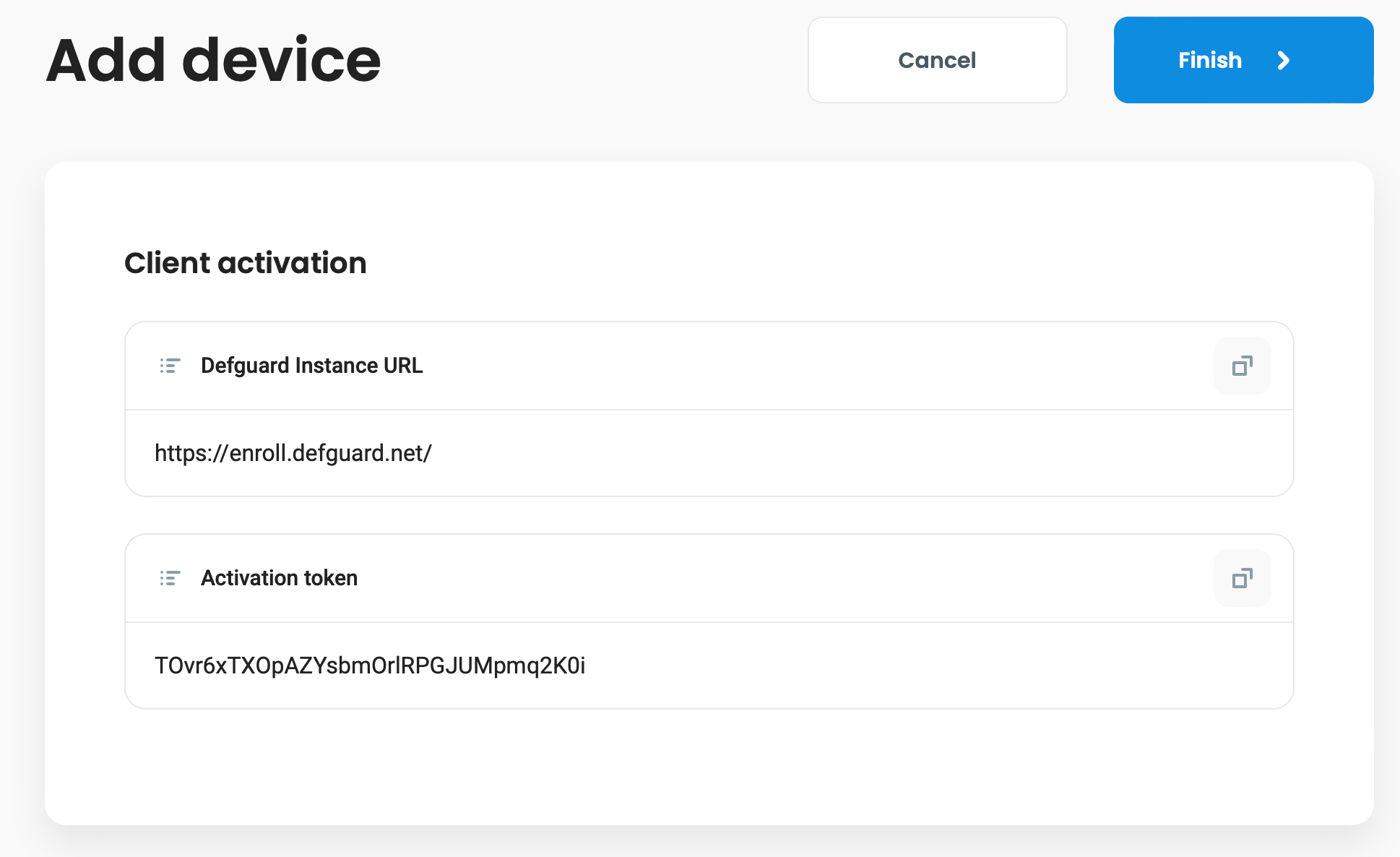
Task: Click the list icon beside Defguard Instance URL
Action: point(170,366)
